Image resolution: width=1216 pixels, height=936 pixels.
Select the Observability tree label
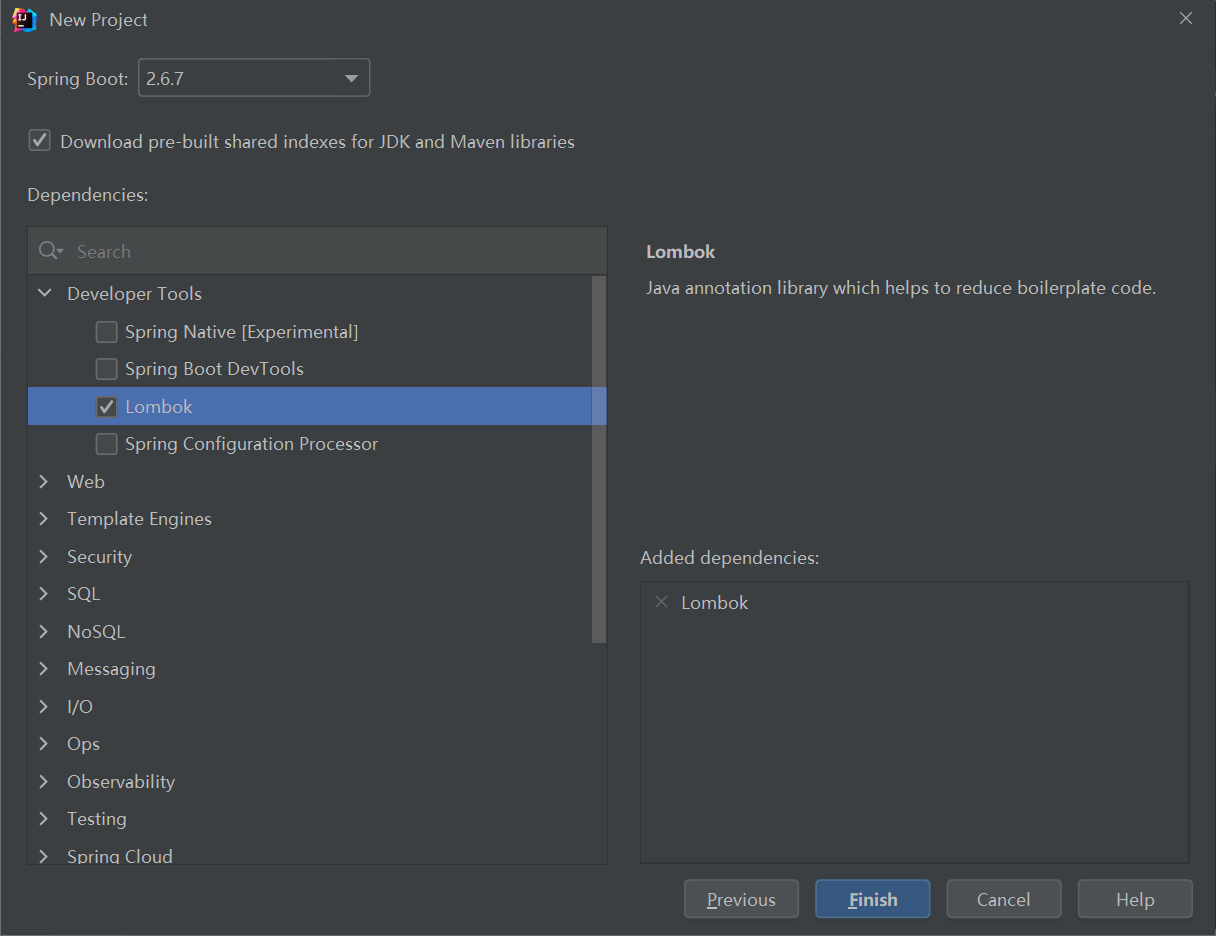tap(121, 781)
